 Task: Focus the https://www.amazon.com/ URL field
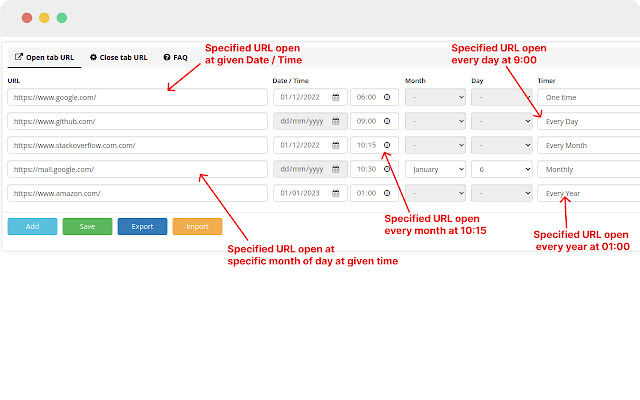(x=138, y=193)
